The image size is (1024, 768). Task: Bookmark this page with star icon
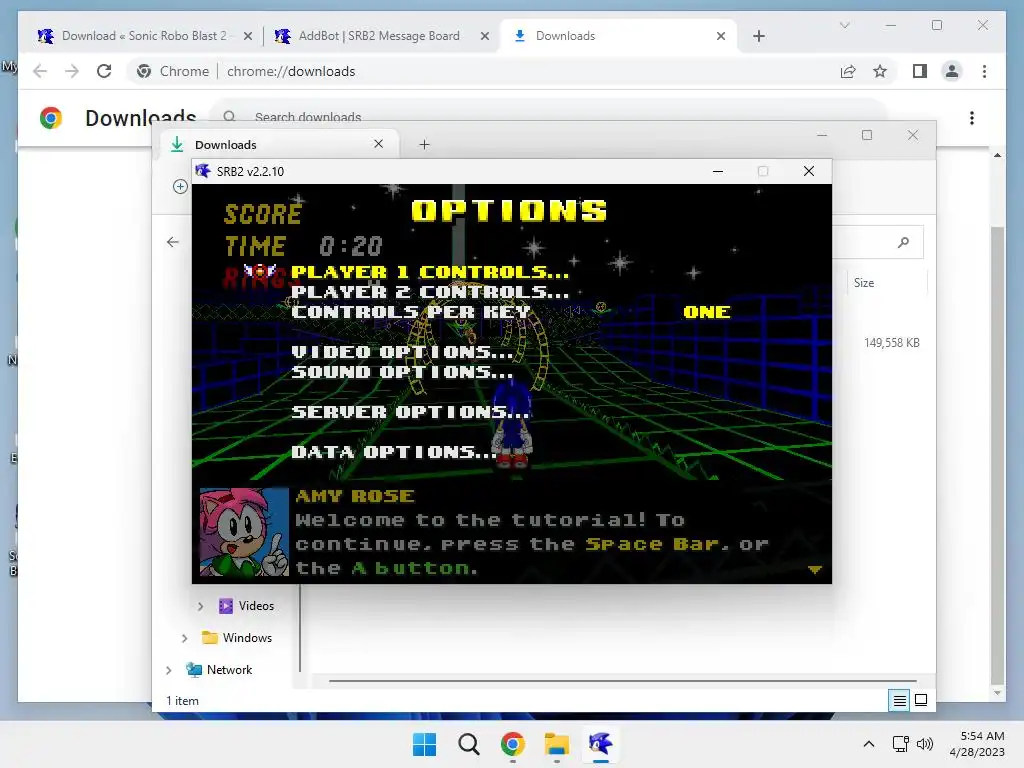(880, 71)
